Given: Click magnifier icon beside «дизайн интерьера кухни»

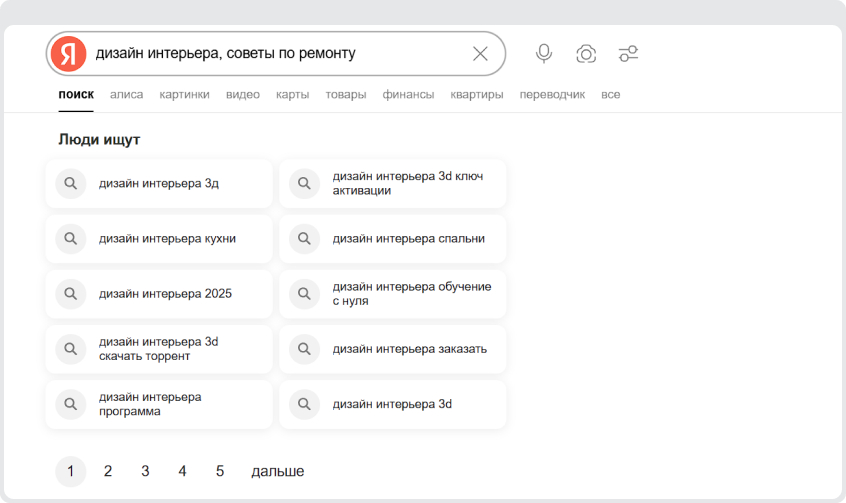Looking at the screenshot, I should [71, 239].
